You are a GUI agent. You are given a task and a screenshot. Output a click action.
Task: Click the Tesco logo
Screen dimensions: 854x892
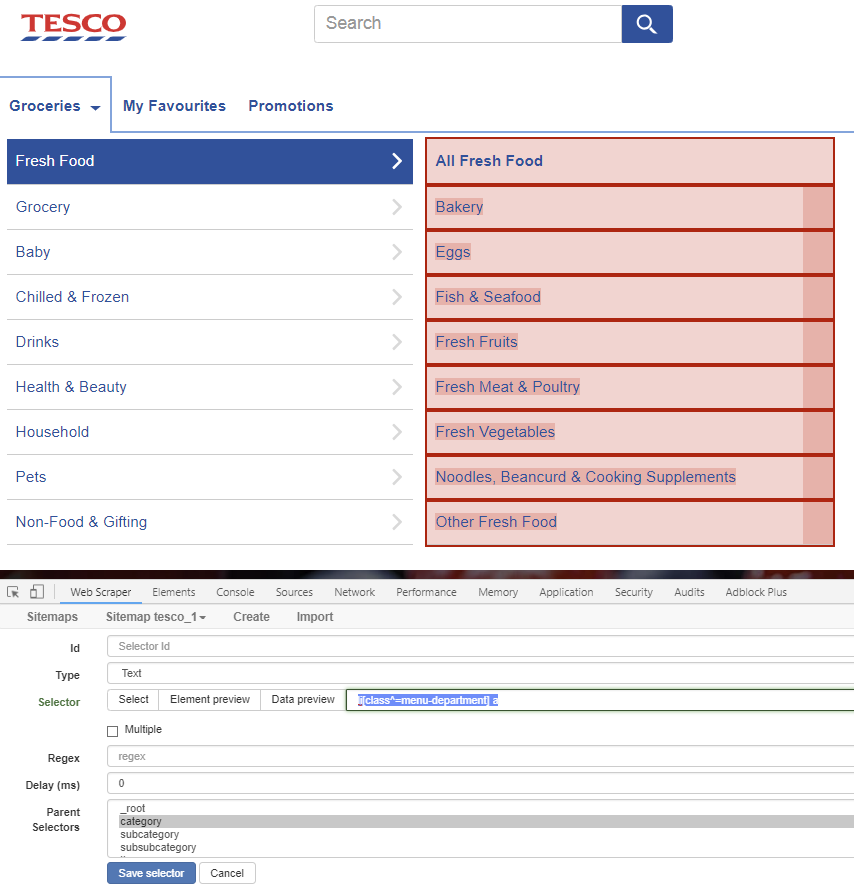click(74, 26)
